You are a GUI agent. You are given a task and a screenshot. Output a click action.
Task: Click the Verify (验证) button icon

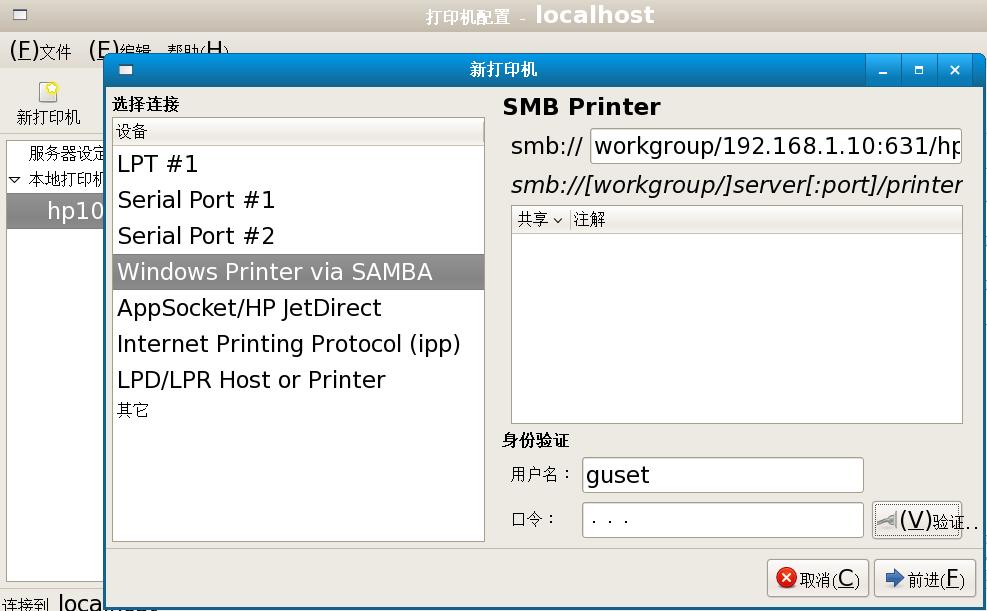[886, 520]
